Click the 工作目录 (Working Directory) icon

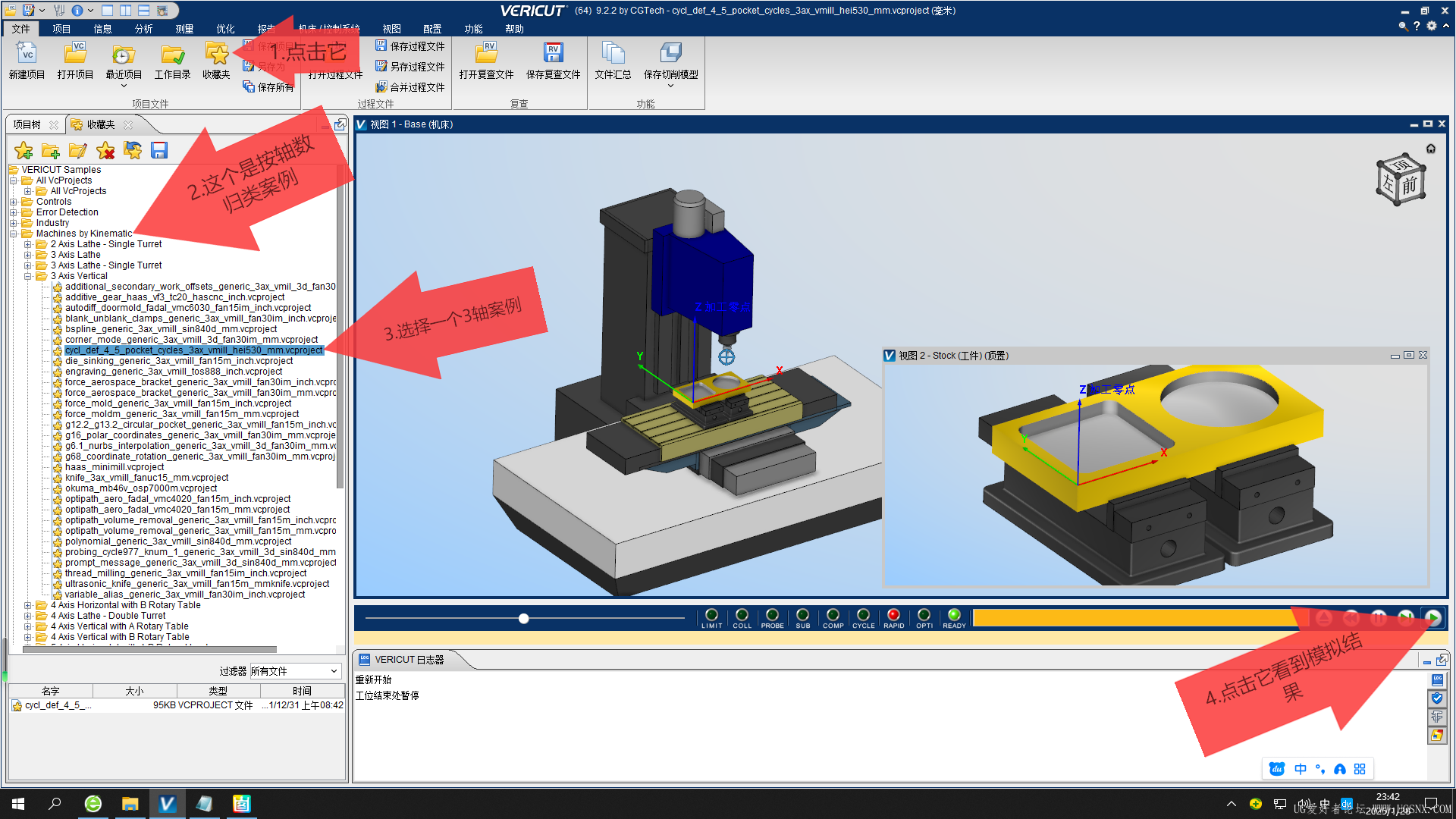click(173, 61)
